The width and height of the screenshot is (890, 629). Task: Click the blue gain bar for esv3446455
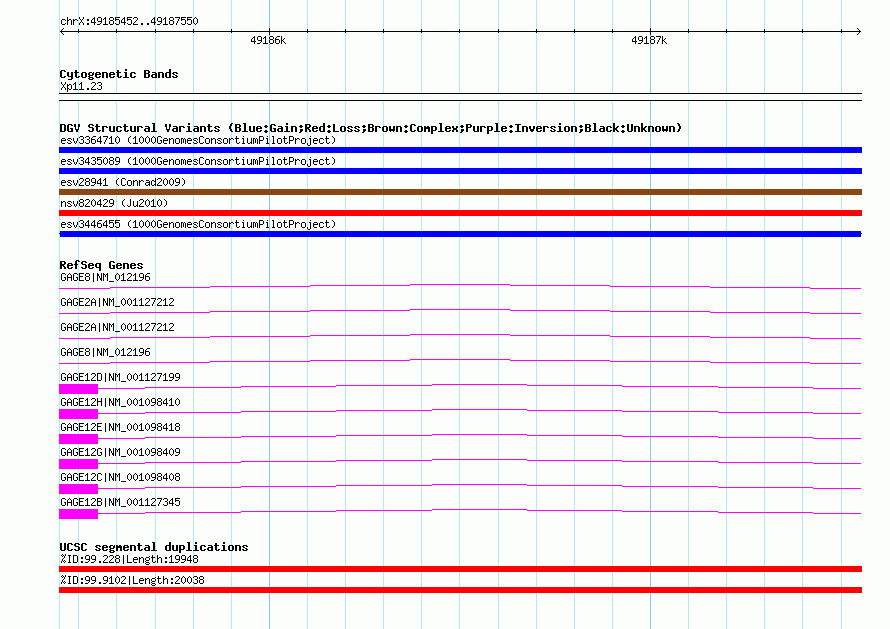coord(460,234)
